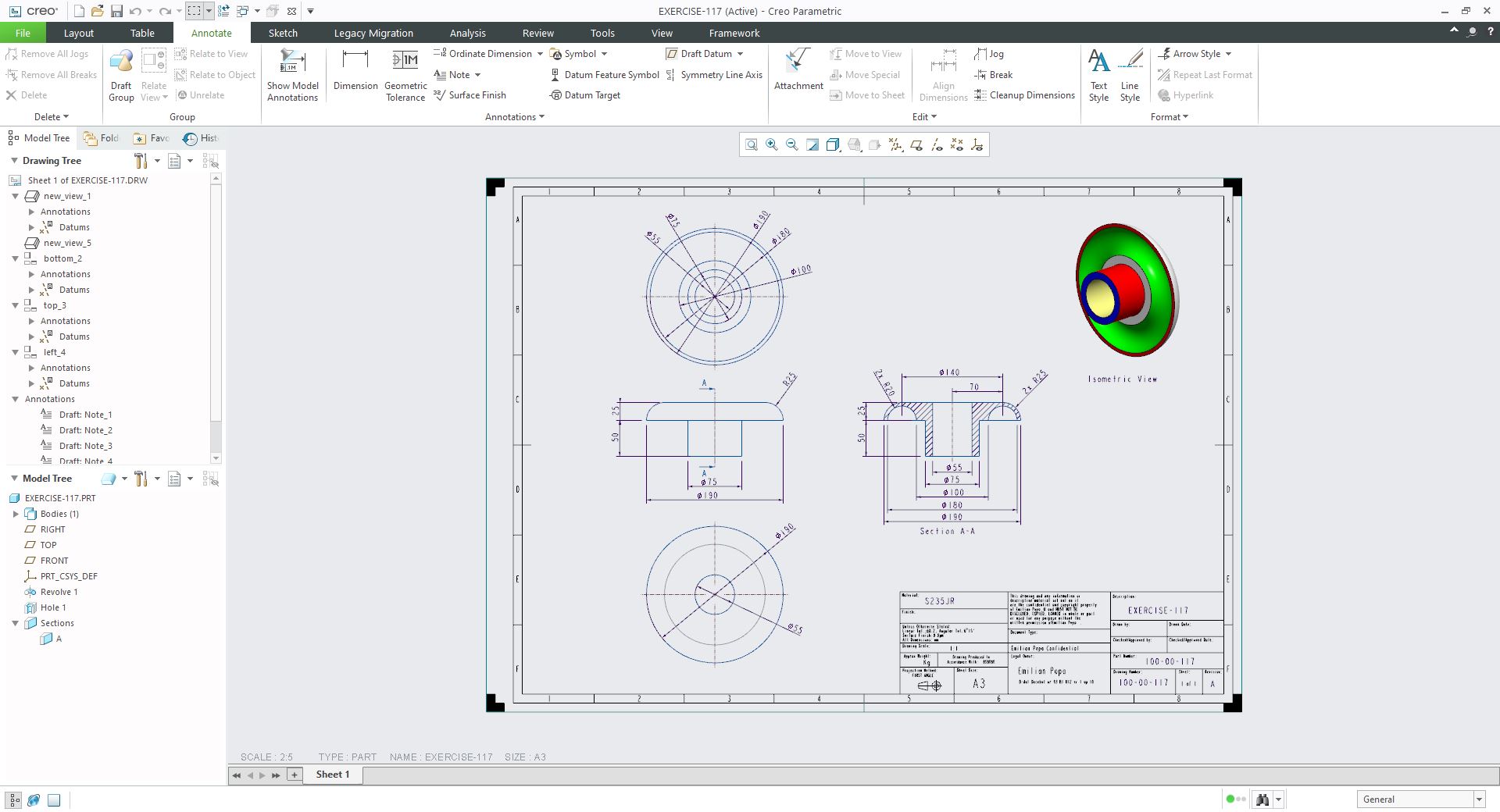
Task: Toggle the navigator panel icon in status bar
Action: (x=14, y=800)
